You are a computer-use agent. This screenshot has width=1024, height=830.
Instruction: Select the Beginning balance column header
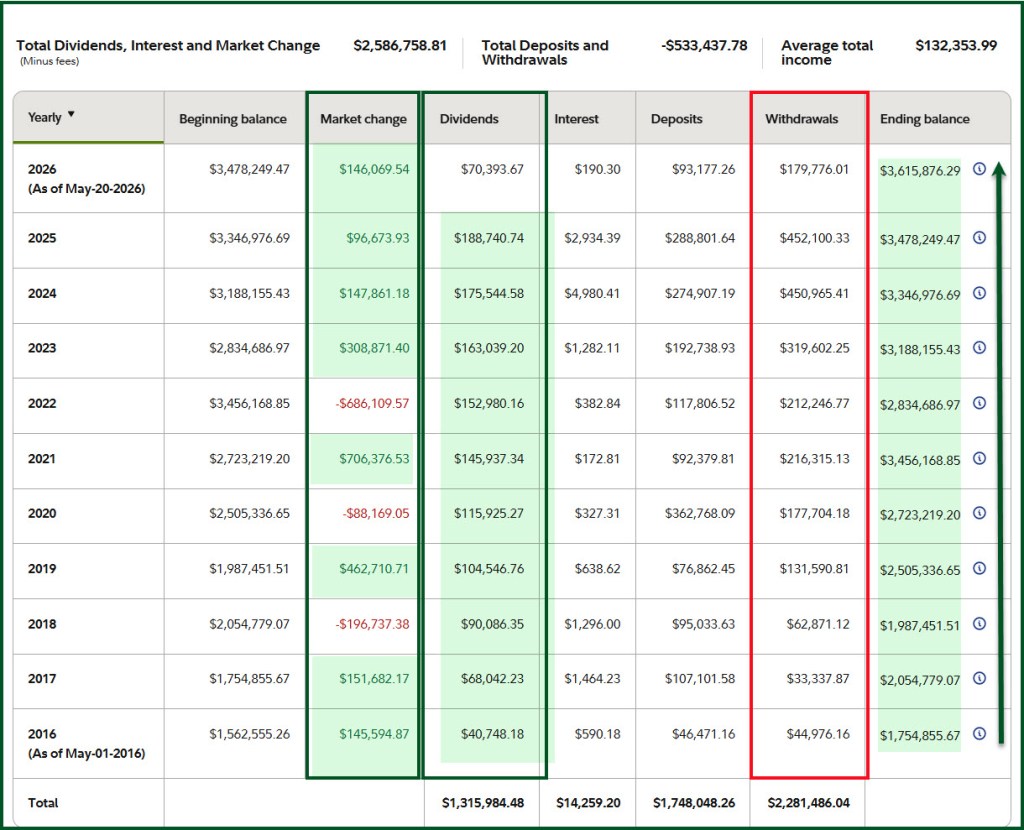tap(232, 119)
